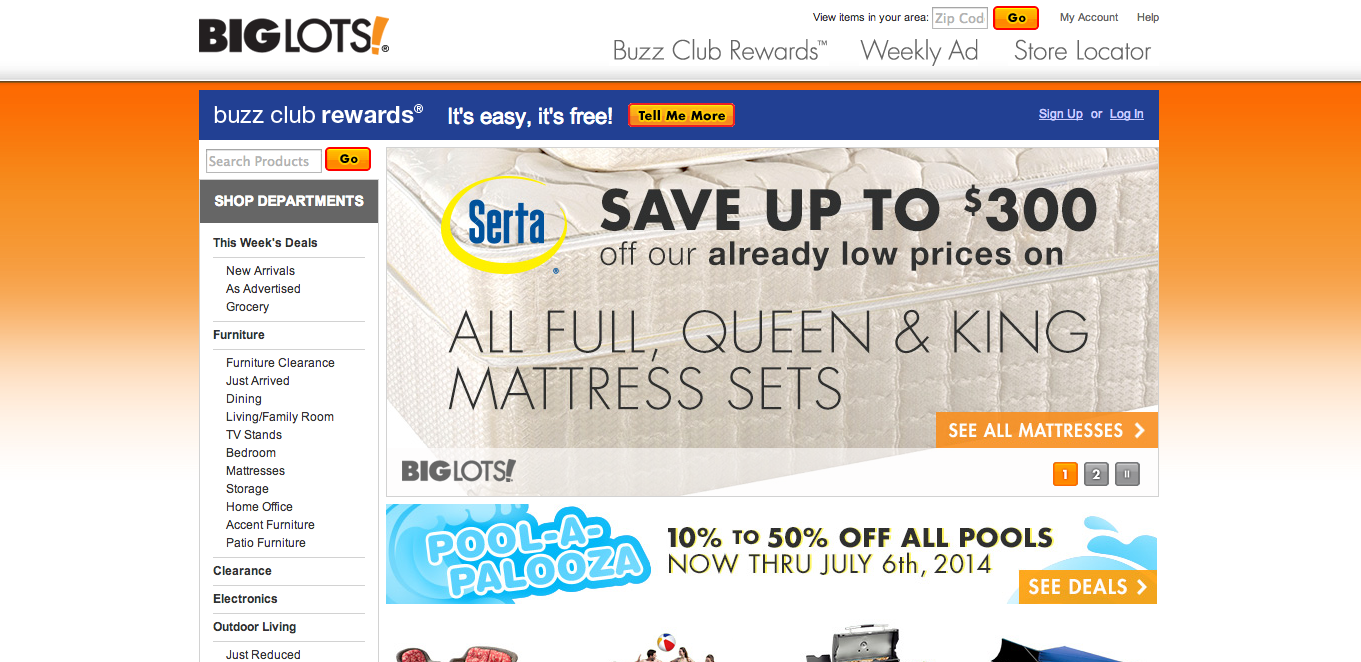This screenshot has width=1361, height=662.
Task: Submit zip code with the Go button
Action: (x=1016, y=18)
